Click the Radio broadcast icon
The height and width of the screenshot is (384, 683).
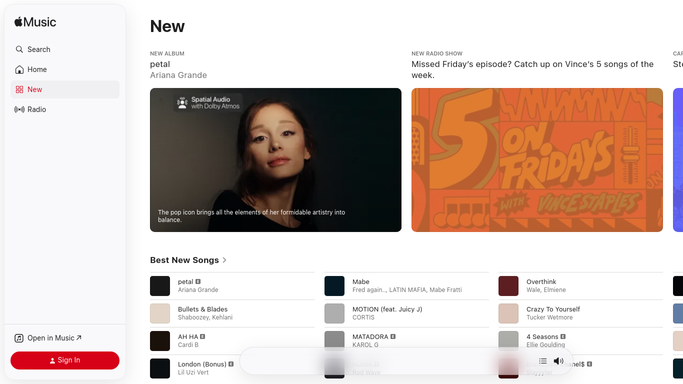tap(19, 109)
